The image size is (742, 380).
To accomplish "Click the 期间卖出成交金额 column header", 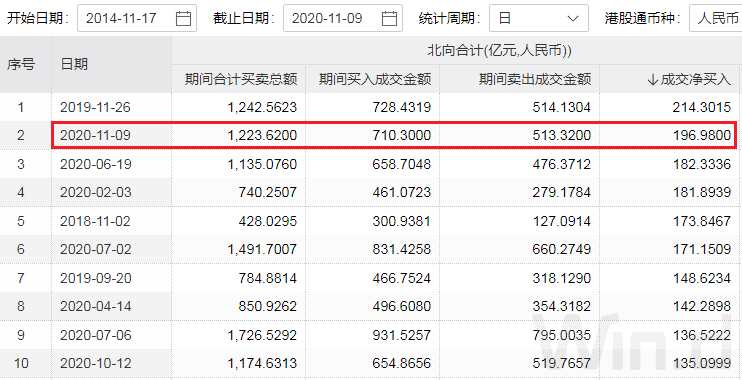I will (x=535, y=79).
